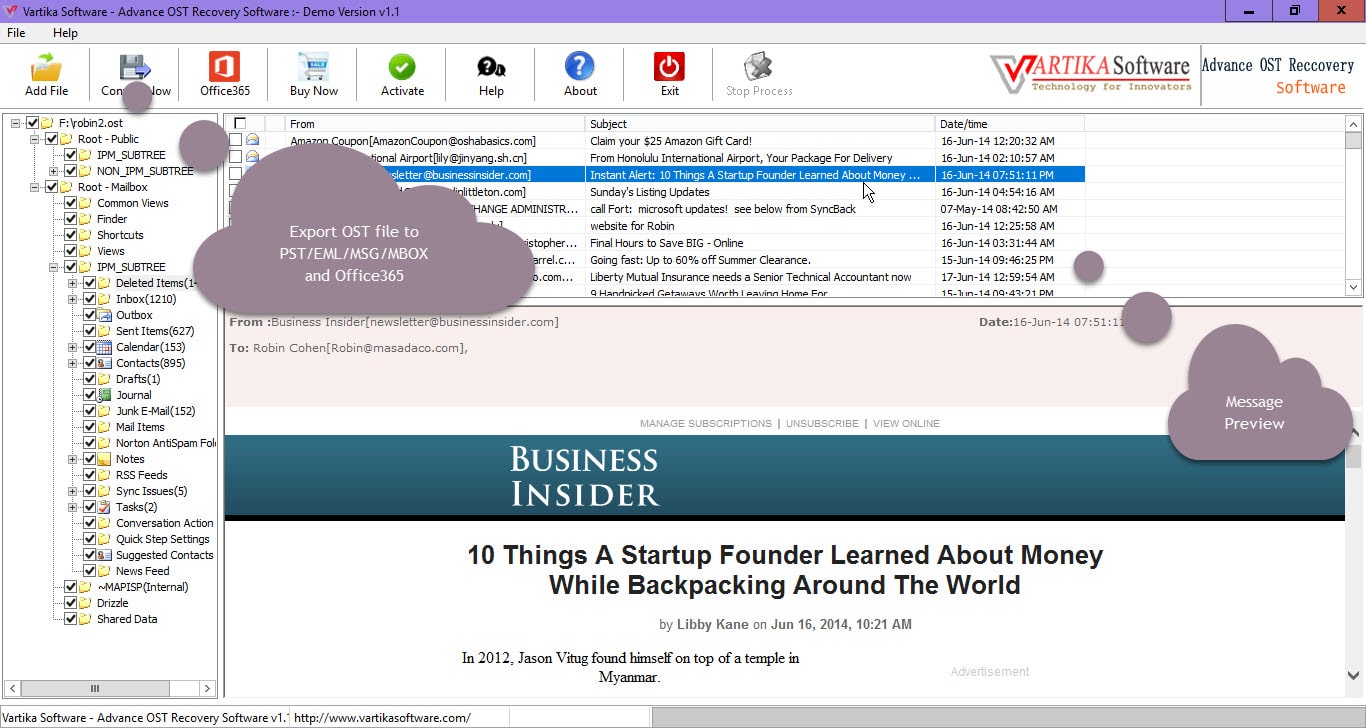The height and width of the screenshot is (728, 1366).
Task: Select the Outbox folder icon
Action: point(105,315)
